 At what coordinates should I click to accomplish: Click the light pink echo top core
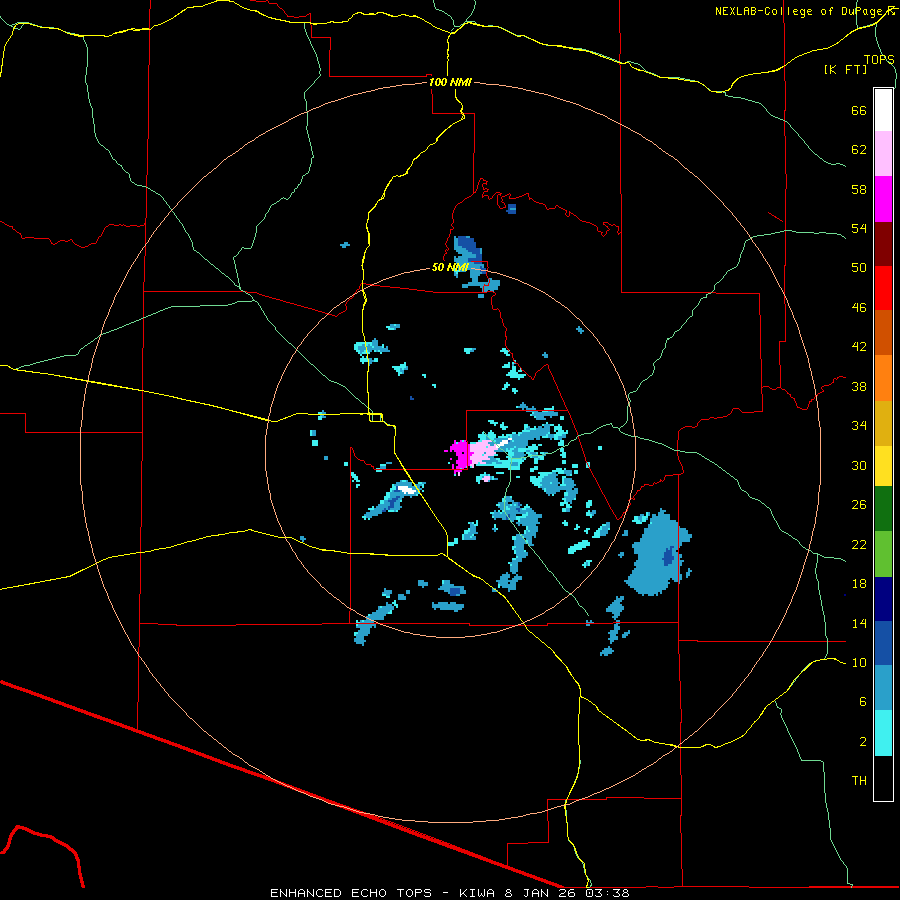tap(483, 452)
